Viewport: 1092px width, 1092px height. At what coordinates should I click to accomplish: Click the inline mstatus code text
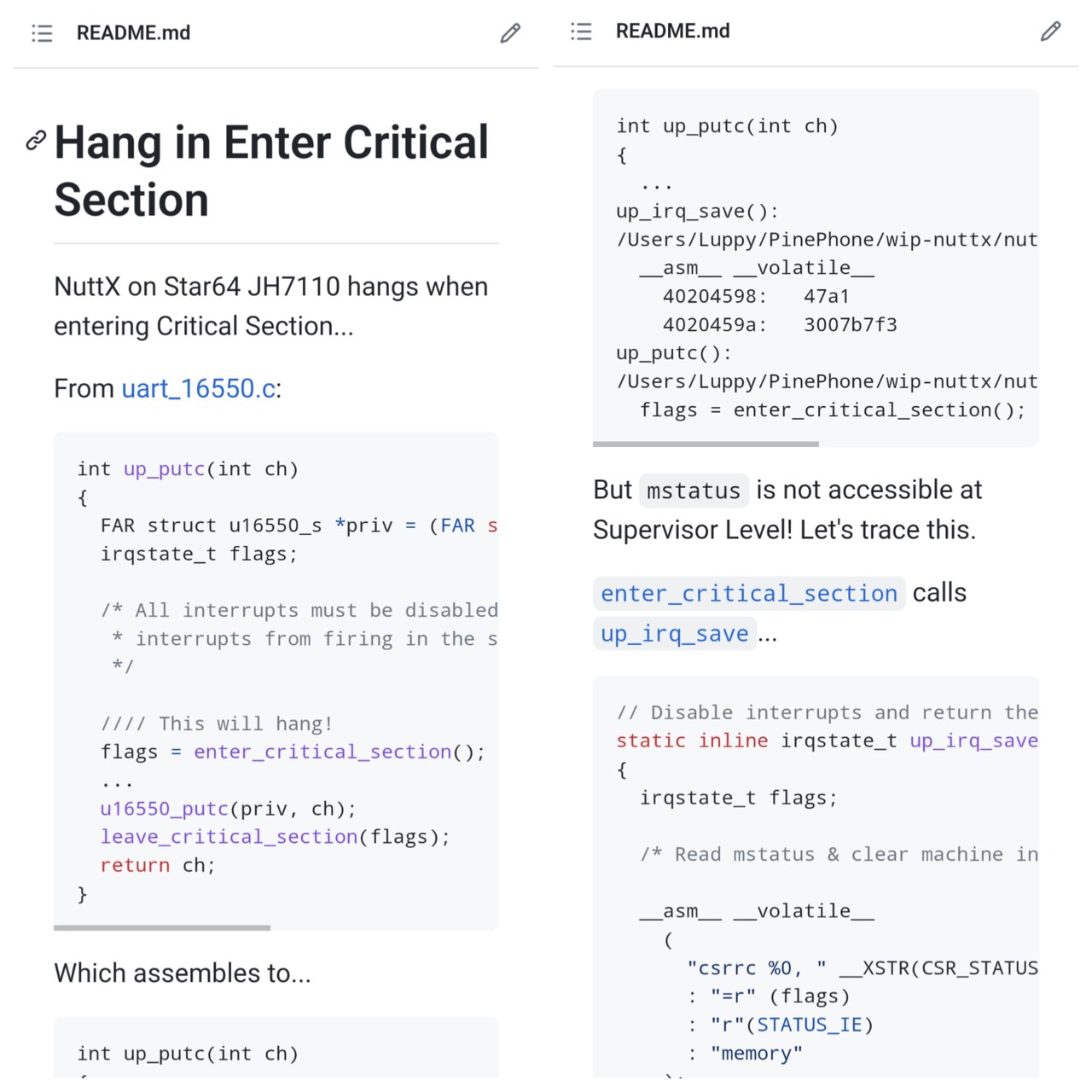pyautogui.click(x=694, y=491)
